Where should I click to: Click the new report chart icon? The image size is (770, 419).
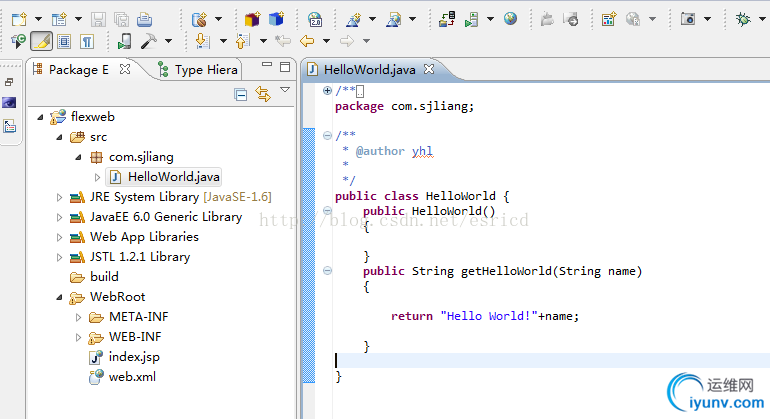(x=608, y=19)
